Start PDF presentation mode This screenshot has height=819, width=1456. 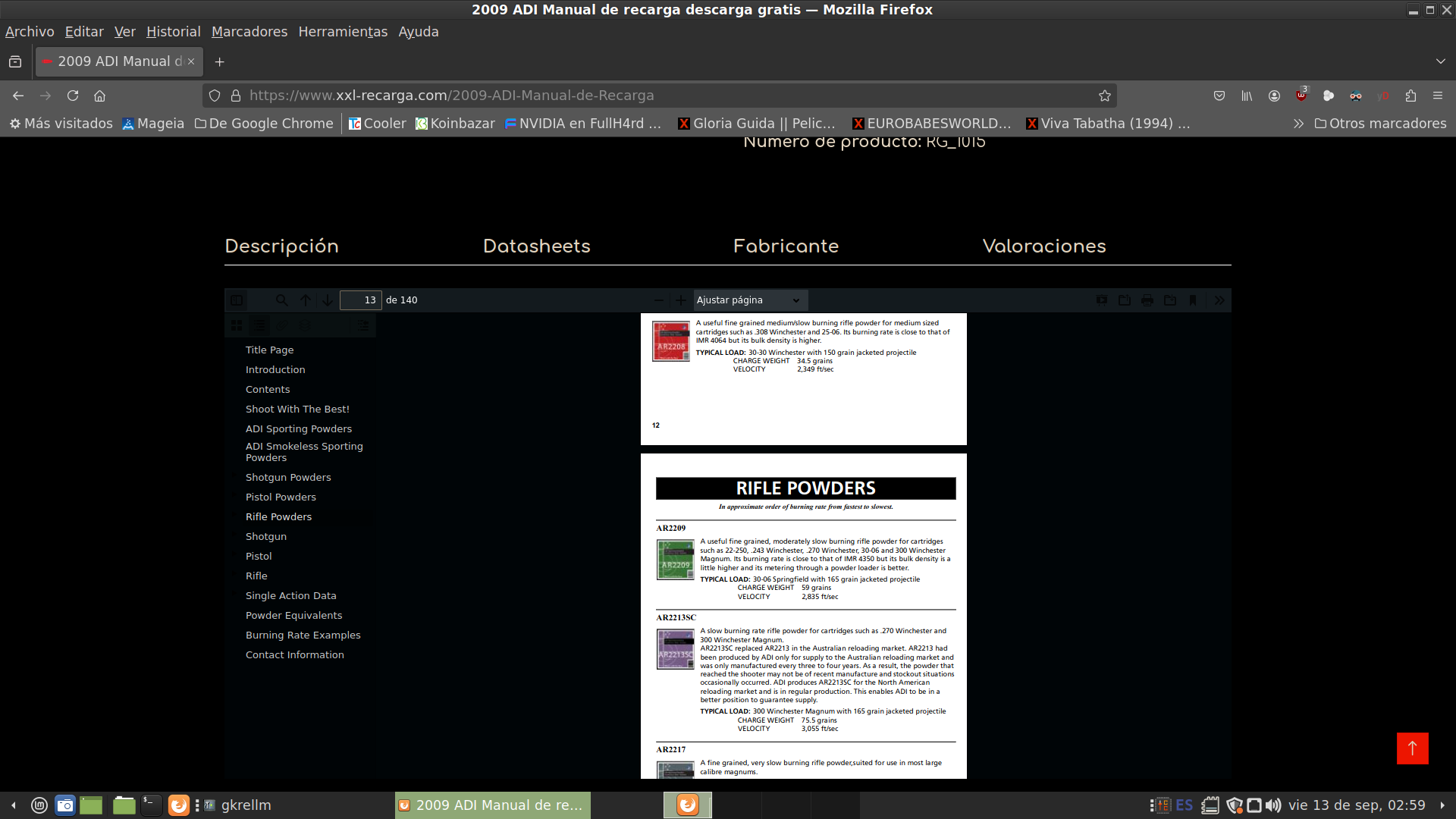coord(1102,300)
